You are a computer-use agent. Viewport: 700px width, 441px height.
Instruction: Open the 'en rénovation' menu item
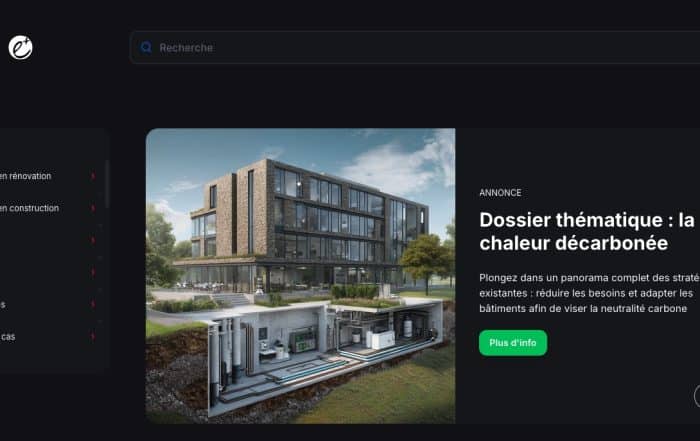(x=25, y=176)
